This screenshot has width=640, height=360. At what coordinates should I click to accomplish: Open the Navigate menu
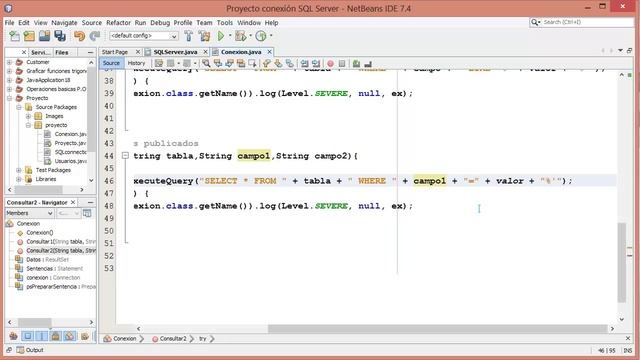click(64, 23)
